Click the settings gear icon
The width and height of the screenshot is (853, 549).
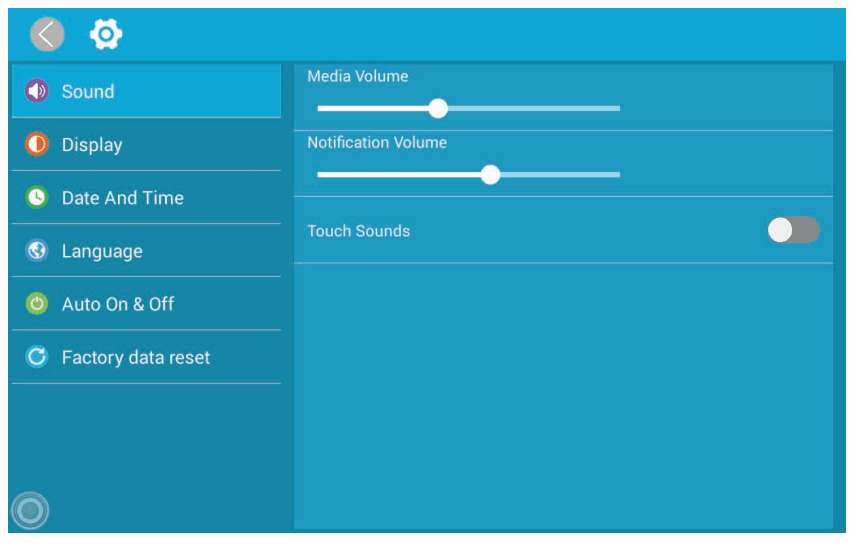point(105,35)
